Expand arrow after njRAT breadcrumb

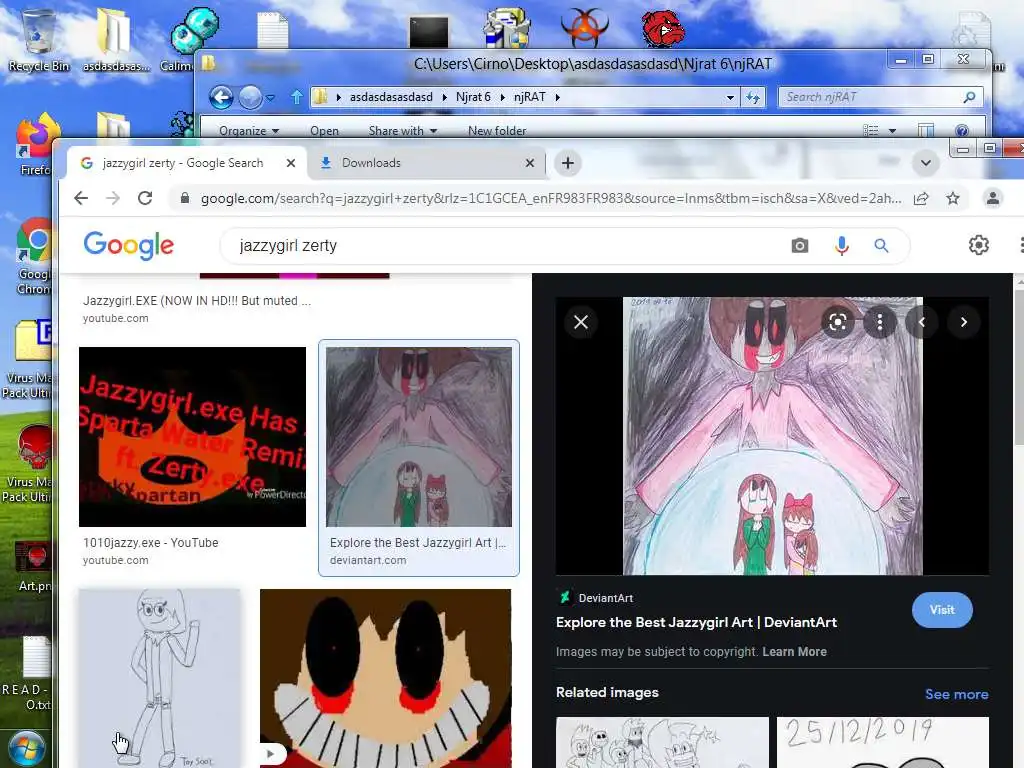558,97
